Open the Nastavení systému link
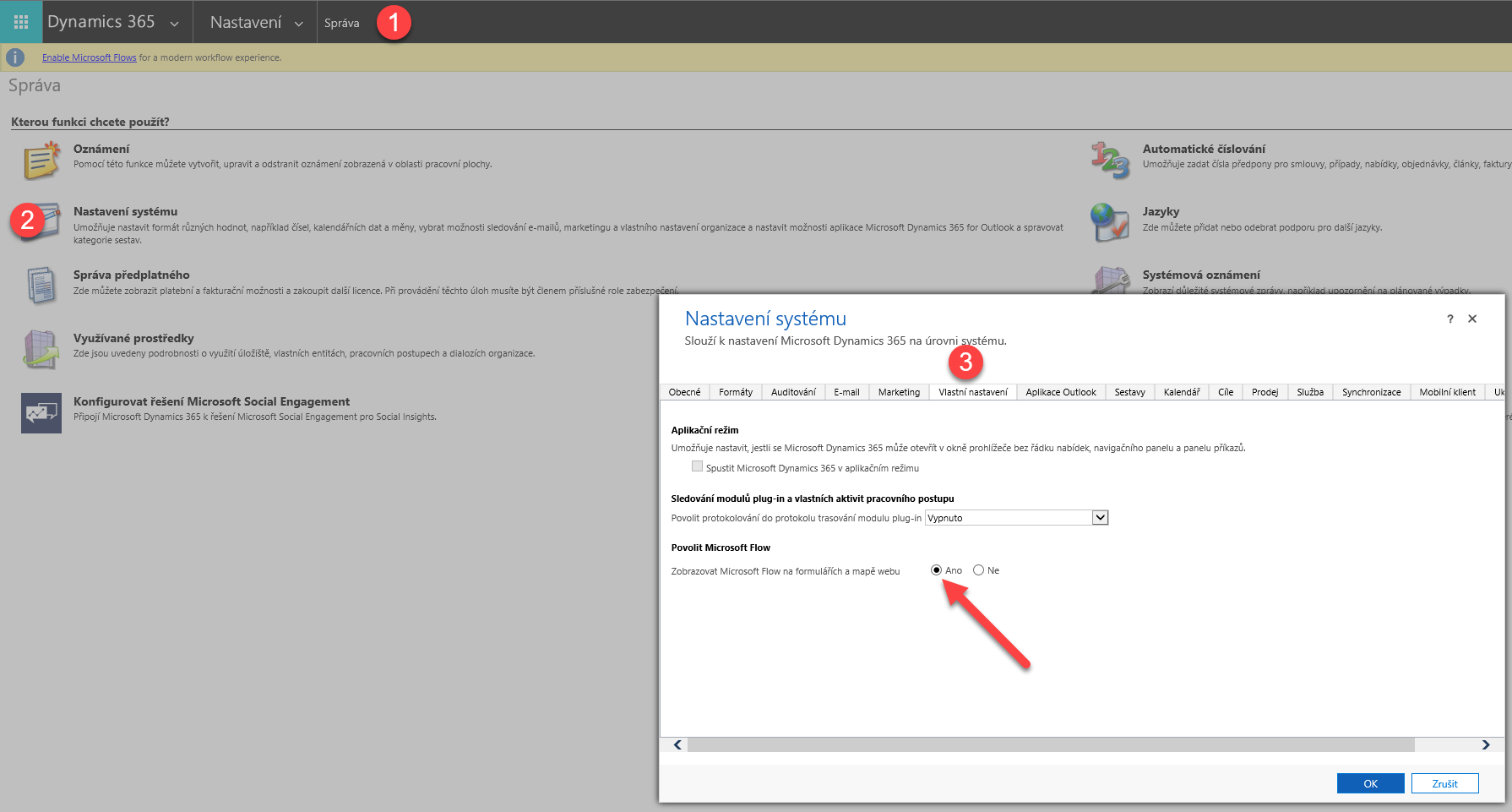Screen dimensions: 1512x812 (125, 211)
